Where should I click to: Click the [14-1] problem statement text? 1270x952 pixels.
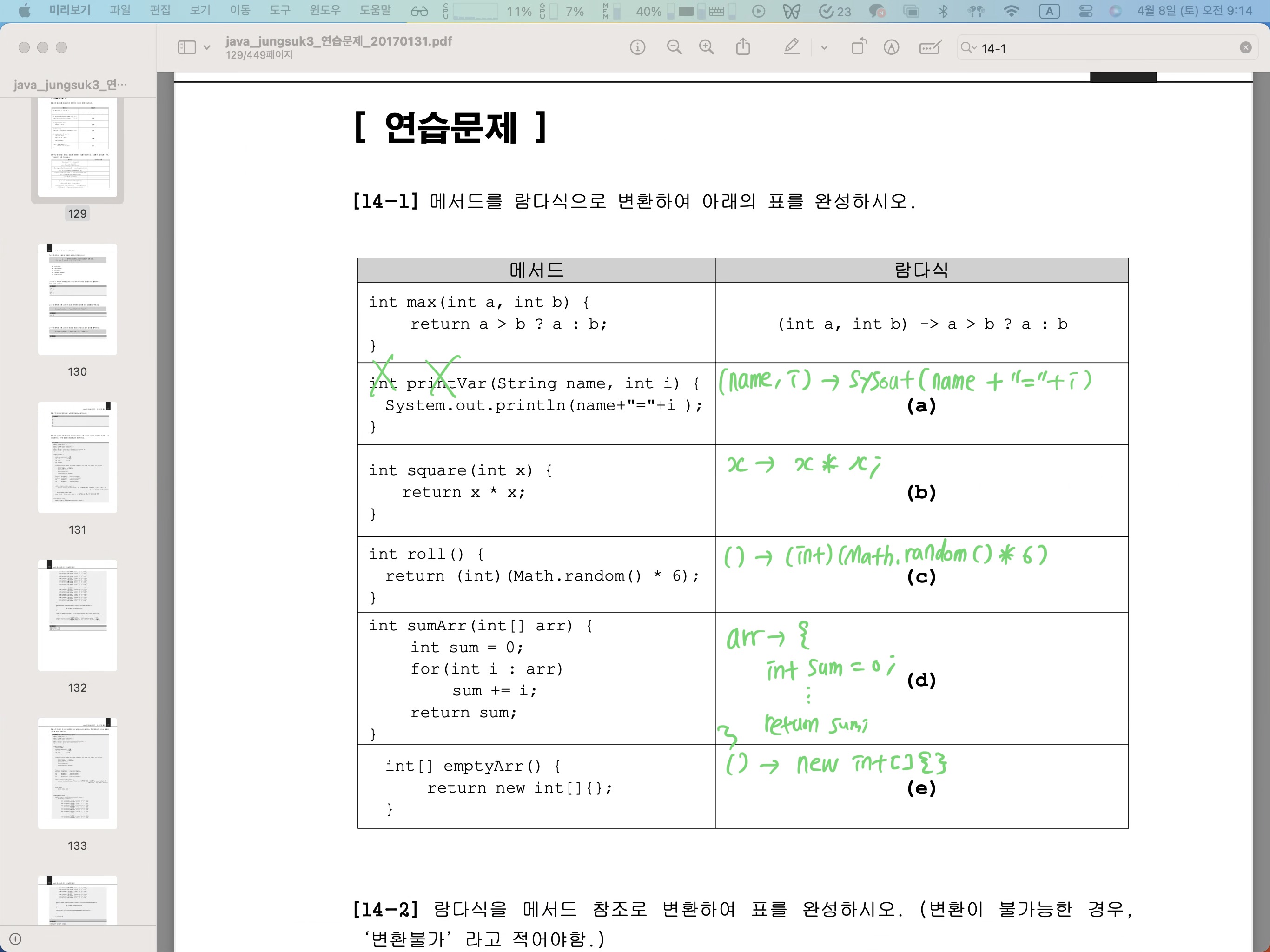634,201
